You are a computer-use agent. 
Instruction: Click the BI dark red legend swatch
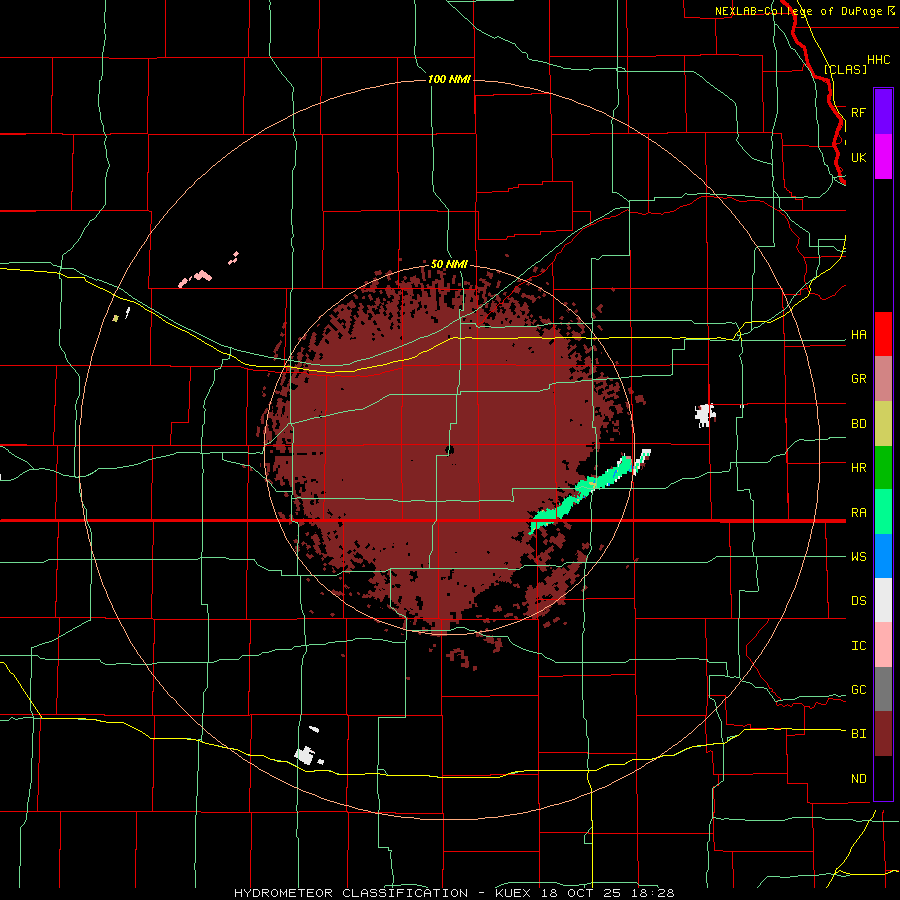pyautogui.click(x=883, y=734)
